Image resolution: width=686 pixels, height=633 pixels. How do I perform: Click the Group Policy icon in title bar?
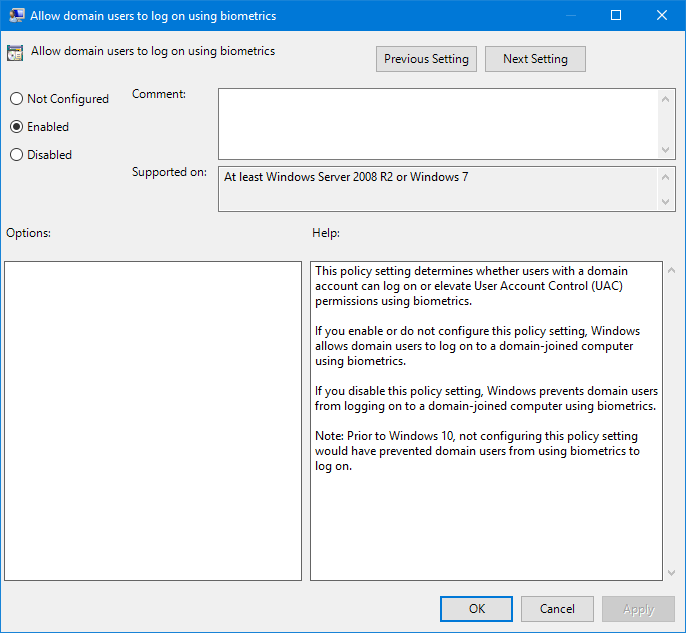pyautogui.click(x=15, y=15)
